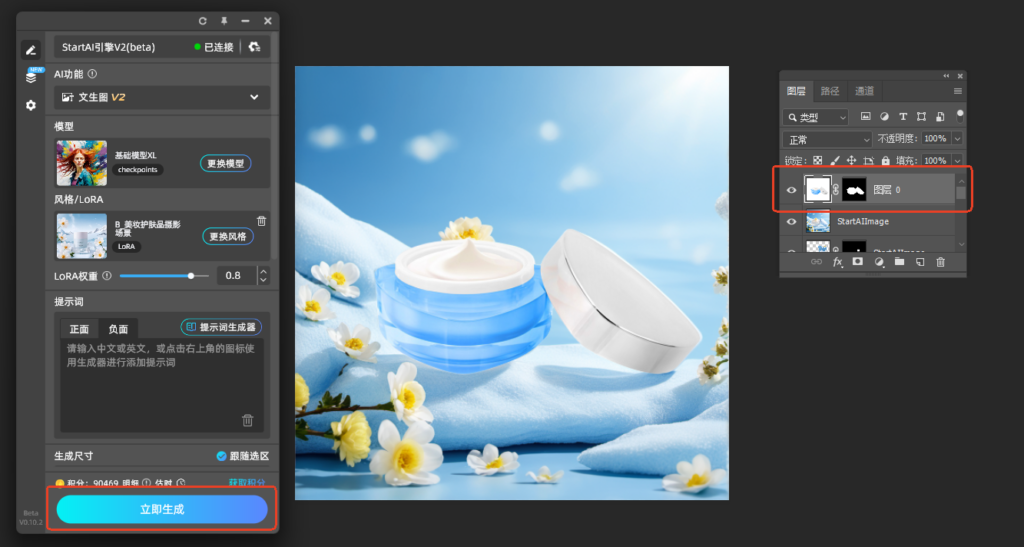Click the prompt text input area
The image size is (1024, 547).
[x=162, y=385]
